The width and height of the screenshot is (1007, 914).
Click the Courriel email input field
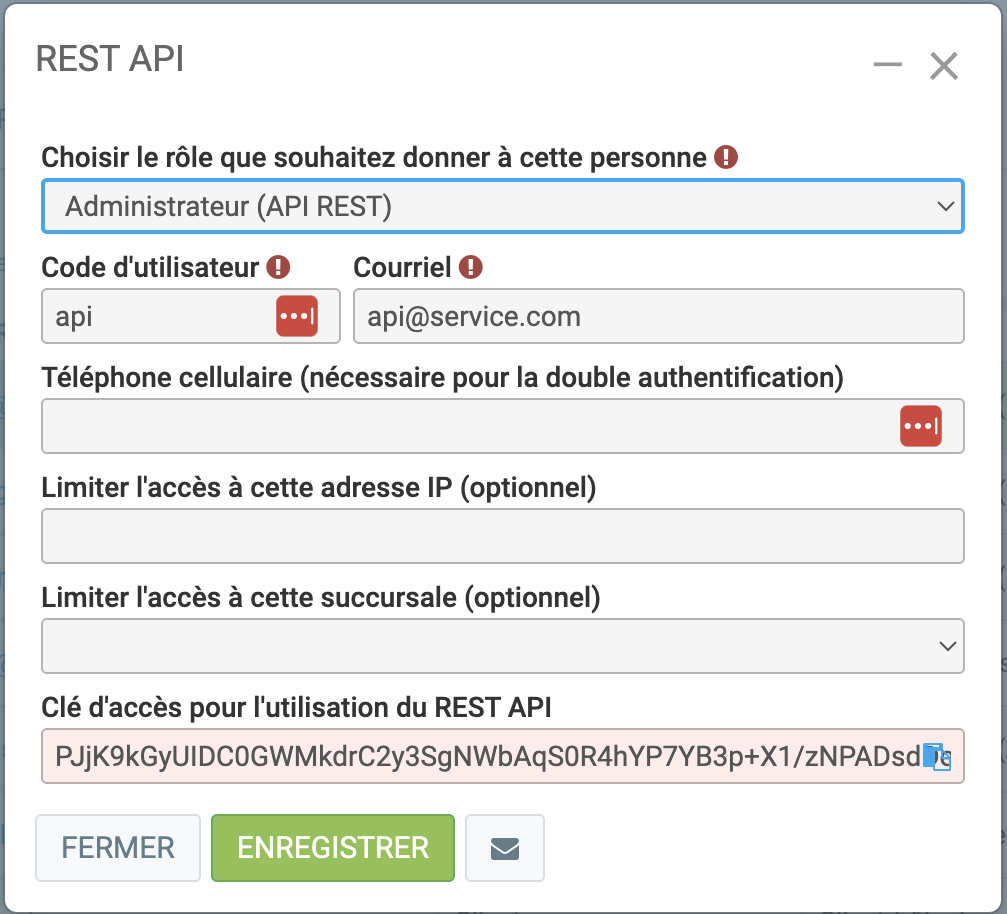pos(658,316)
